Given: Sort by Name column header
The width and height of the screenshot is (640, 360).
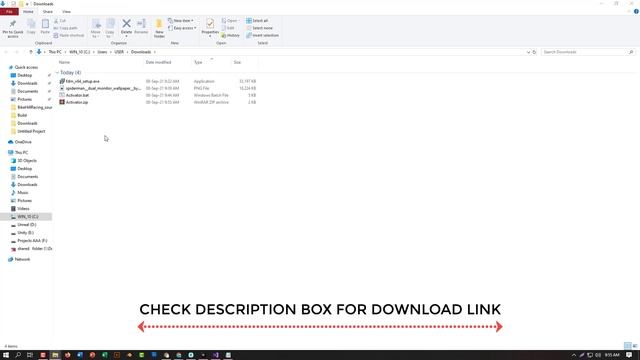Looking at the screenshot, I should [x=64, y=62].
